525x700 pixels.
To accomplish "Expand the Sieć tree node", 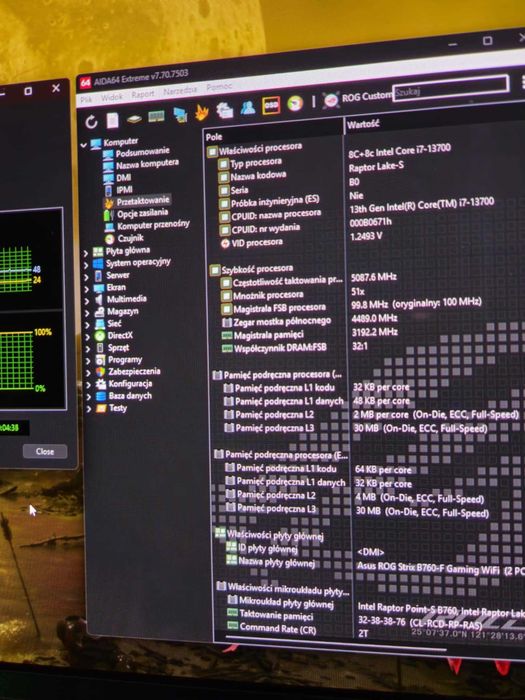I will tap(88, 325).
